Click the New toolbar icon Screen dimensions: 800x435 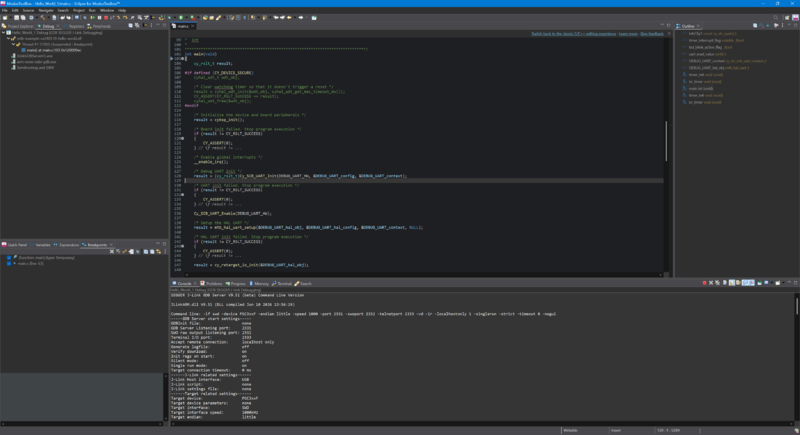(5, 17)
